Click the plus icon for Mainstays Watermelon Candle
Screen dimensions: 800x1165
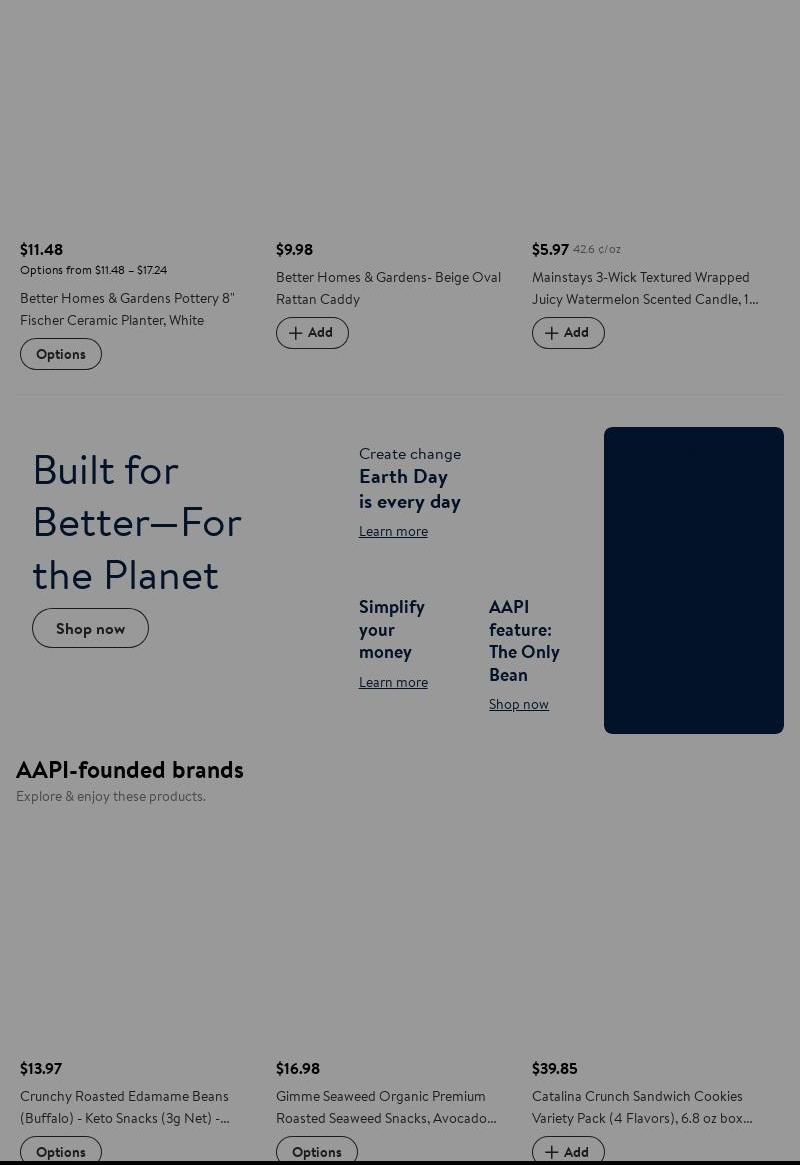[552, 333]
